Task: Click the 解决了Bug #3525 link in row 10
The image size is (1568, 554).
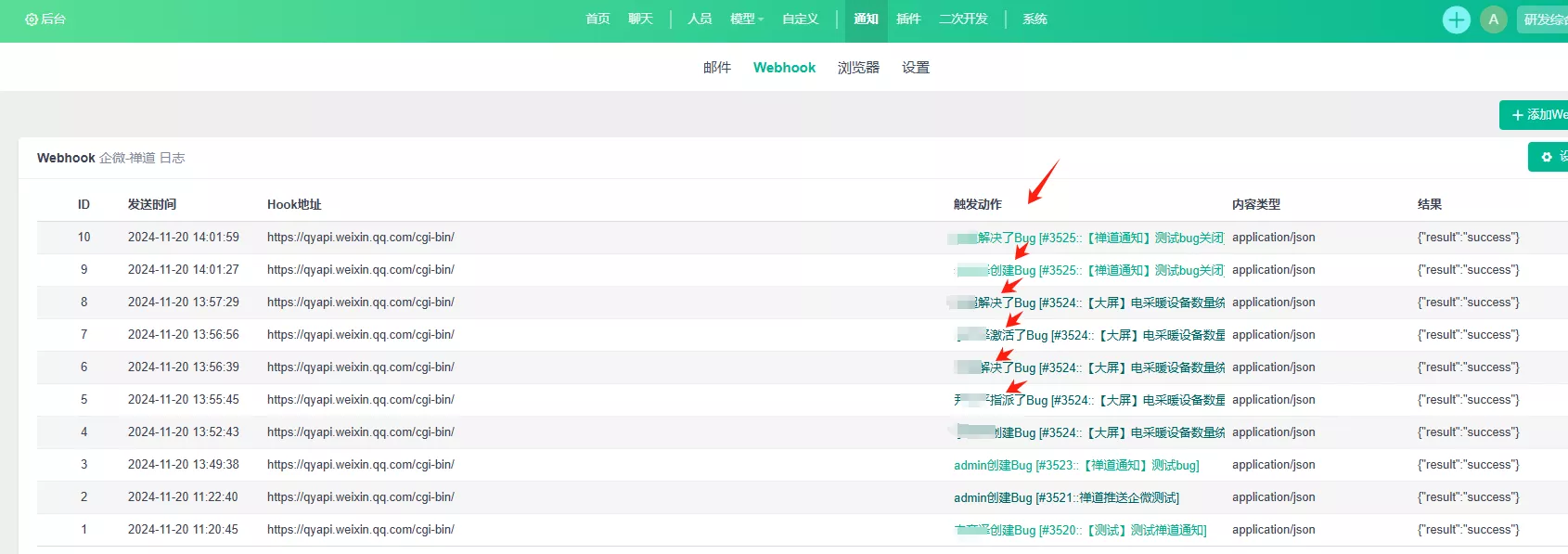Action: tap(1086, 238)
